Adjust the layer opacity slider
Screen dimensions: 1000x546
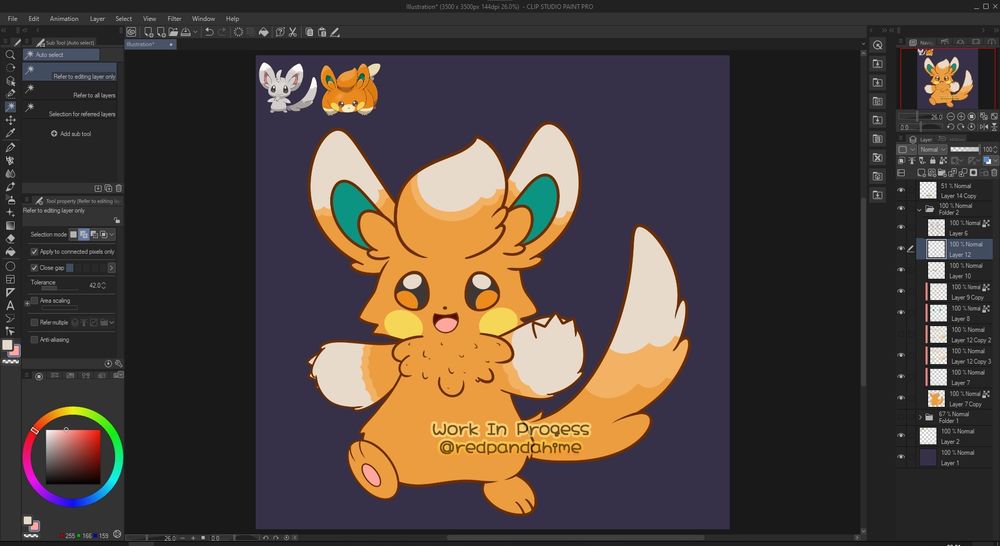pyautogui.click(x=964, y=149)
